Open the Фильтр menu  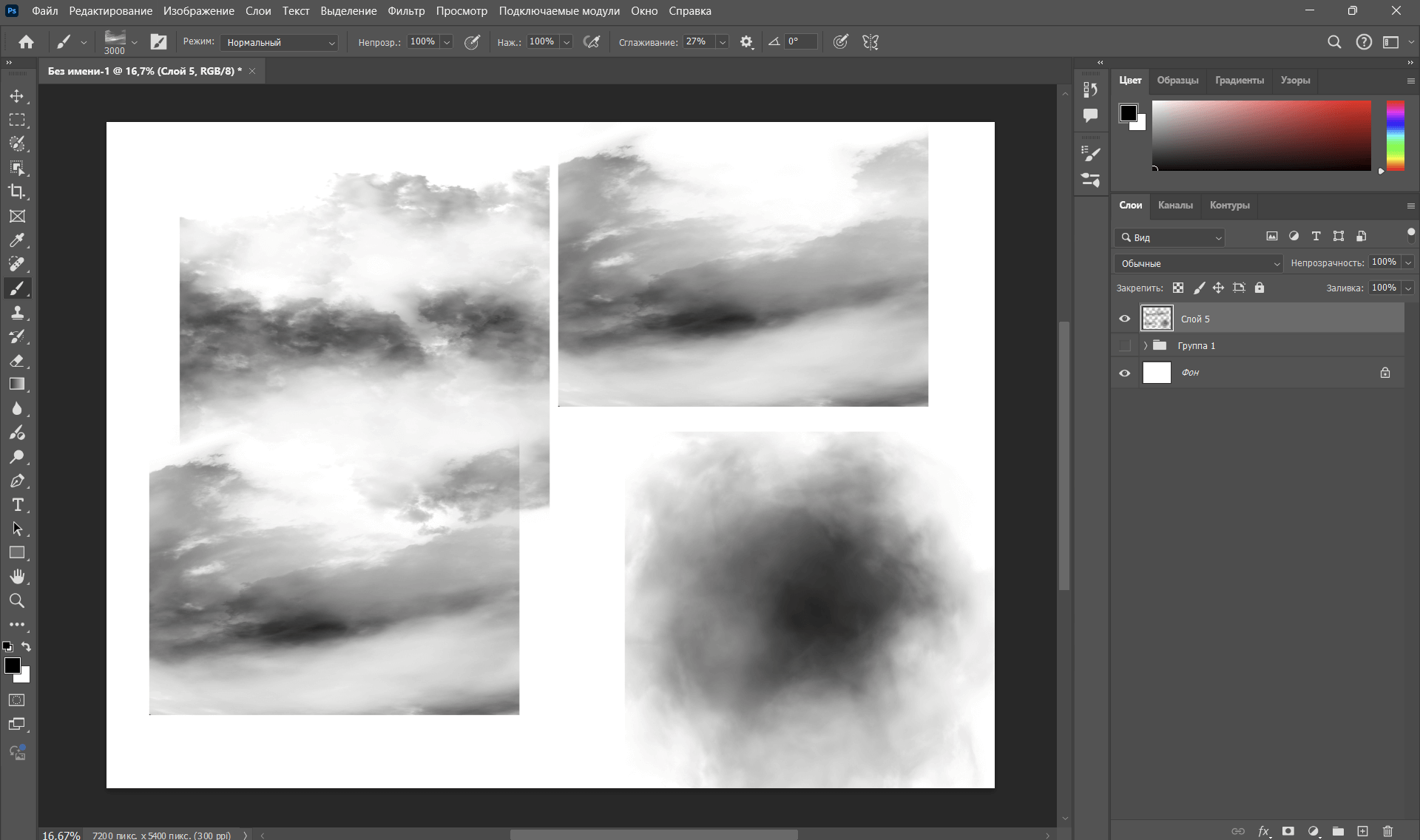406,11
